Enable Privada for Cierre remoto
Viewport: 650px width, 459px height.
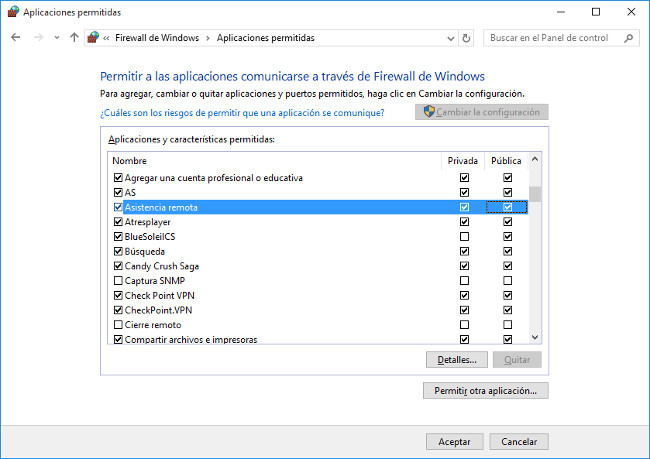[464, 325]
